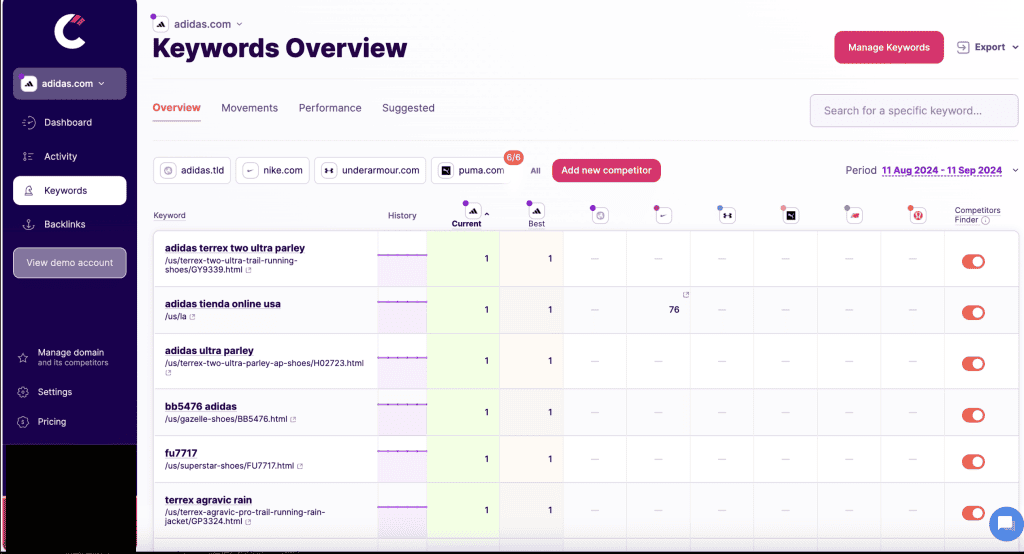The height and width of the screenshot is (554, 1024).
Task: Click the app logo in the sidebar
Action: pyautogui.click(x=70, y=31)
